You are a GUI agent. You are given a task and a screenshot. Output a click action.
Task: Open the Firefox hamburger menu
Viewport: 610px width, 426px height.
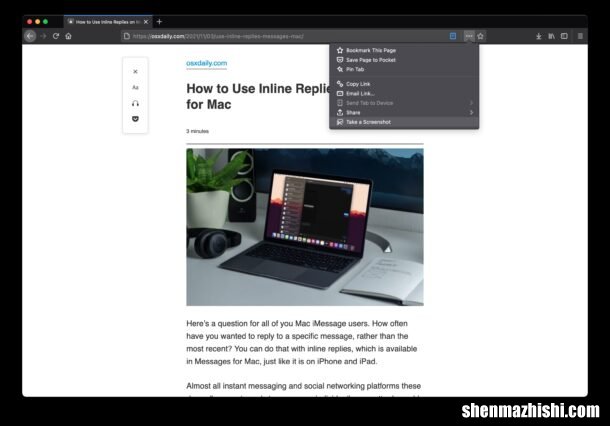(580, 36)
